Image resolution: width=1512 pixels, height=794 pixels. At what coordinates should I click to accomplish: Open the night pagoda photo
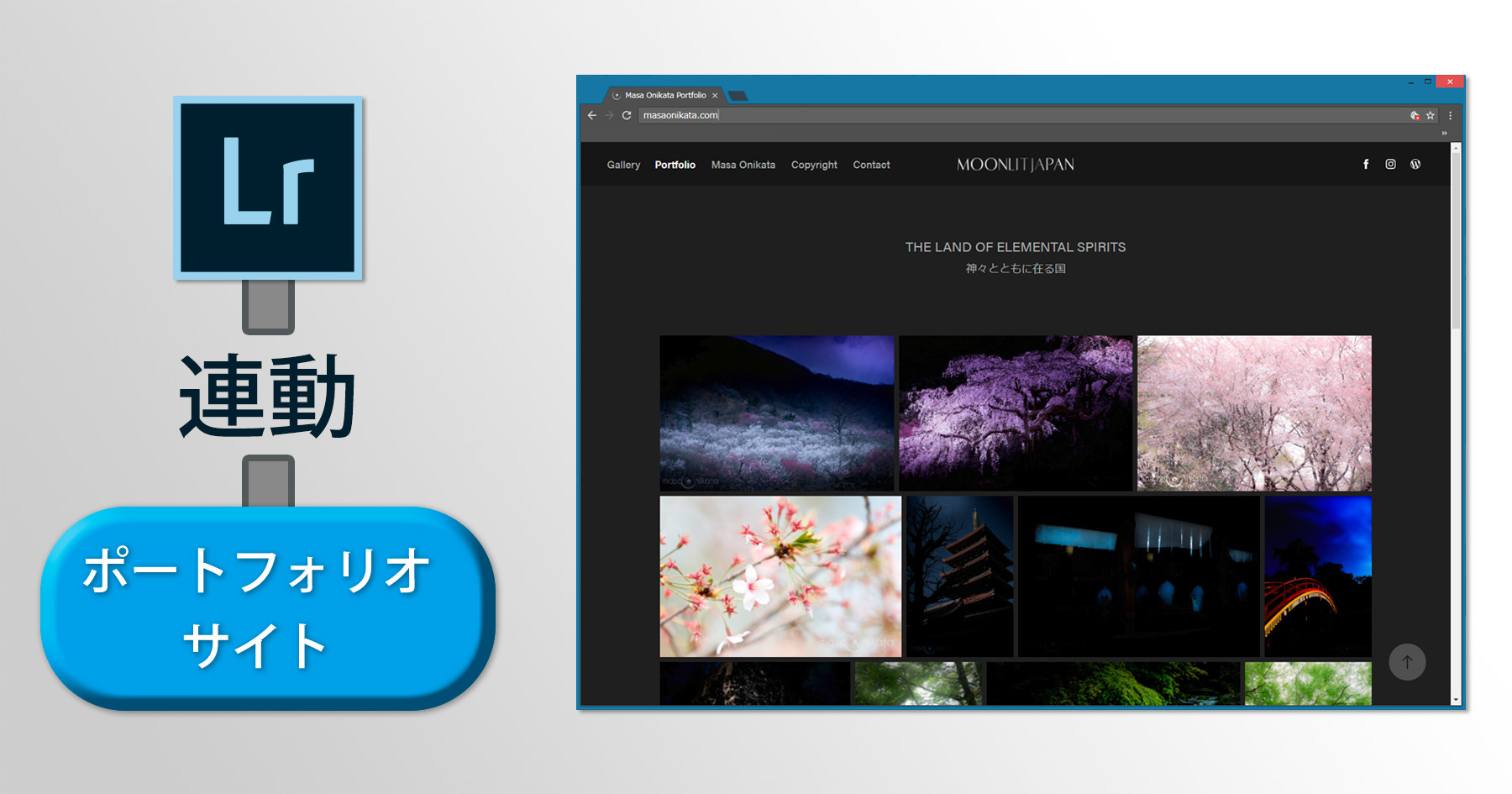click(x=960, y=576)
